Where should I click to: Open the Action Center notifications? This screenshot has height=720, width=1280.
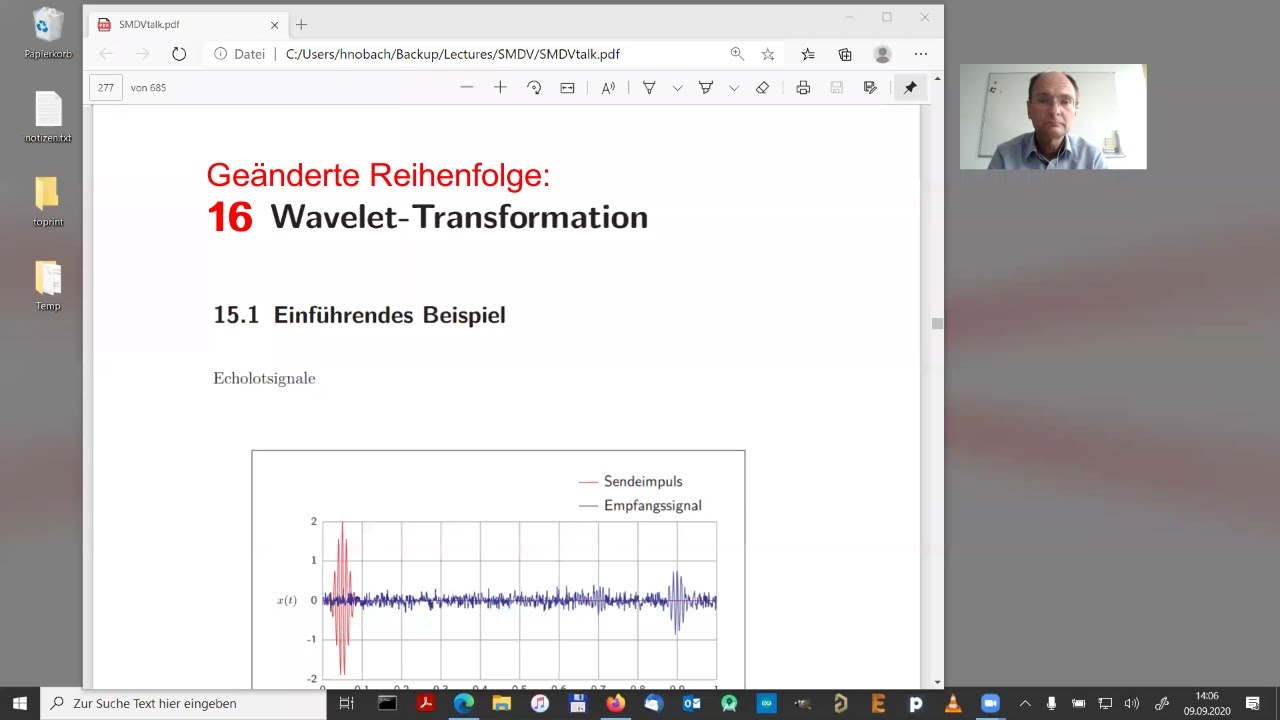tap(1253, 703)
